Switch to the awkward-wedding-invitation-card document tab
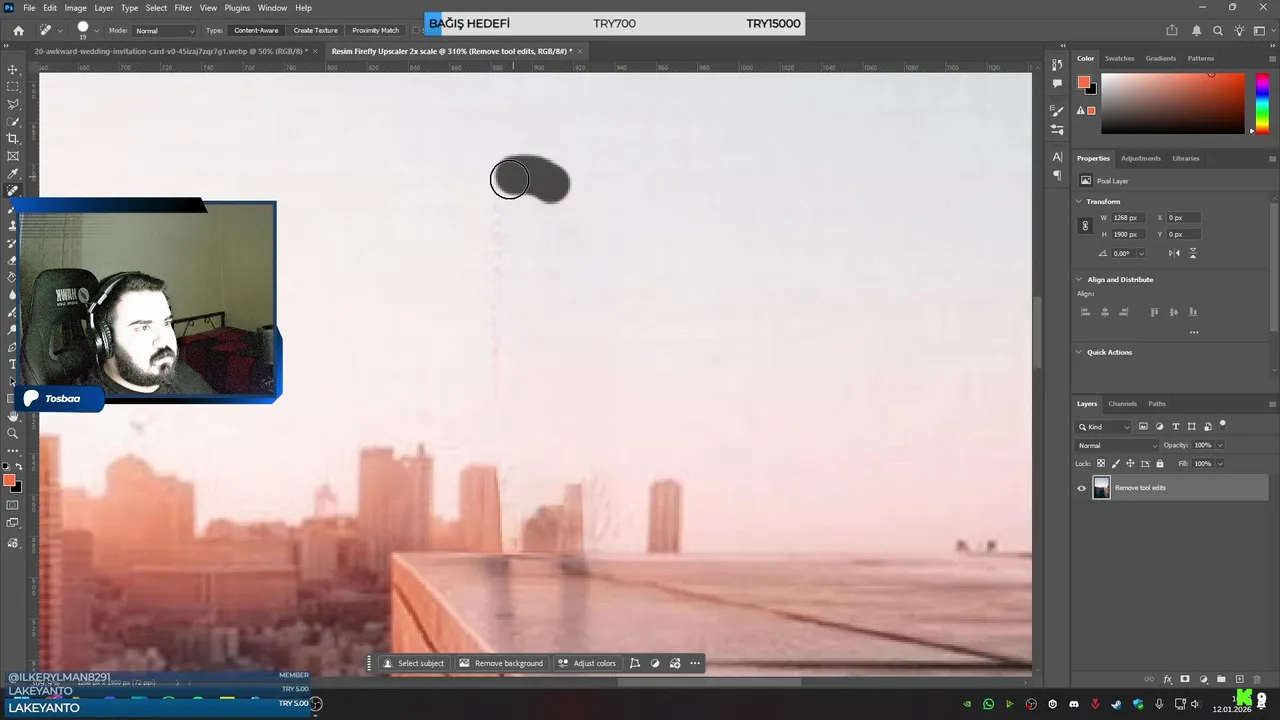Screen dimensions: 1280x720 tap(169, 50)
